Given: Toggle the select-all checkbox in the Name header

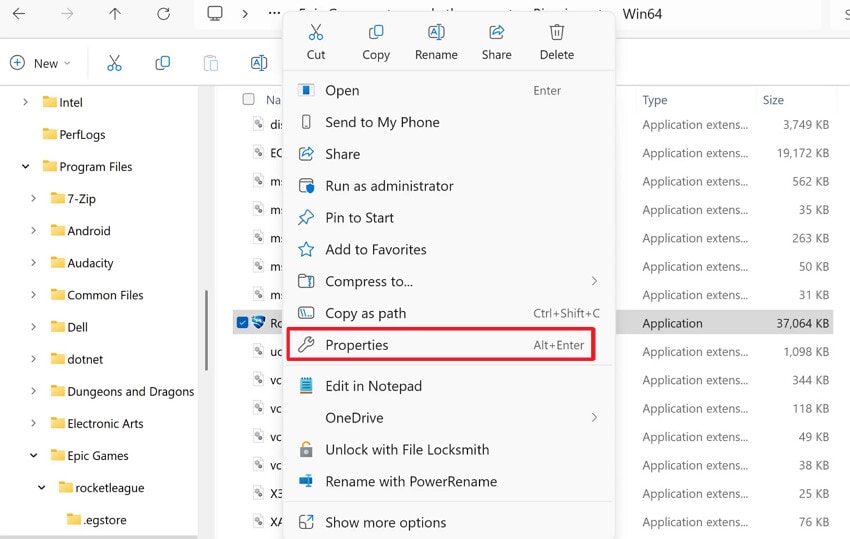Looking at the screenshot, I should (248, 99).
